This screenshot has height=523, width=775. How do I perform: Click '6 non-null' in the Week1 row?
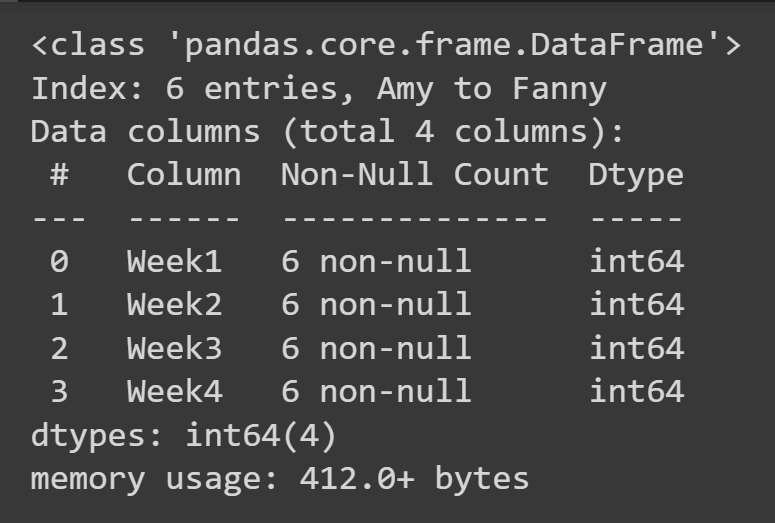(x=375, y=262)
